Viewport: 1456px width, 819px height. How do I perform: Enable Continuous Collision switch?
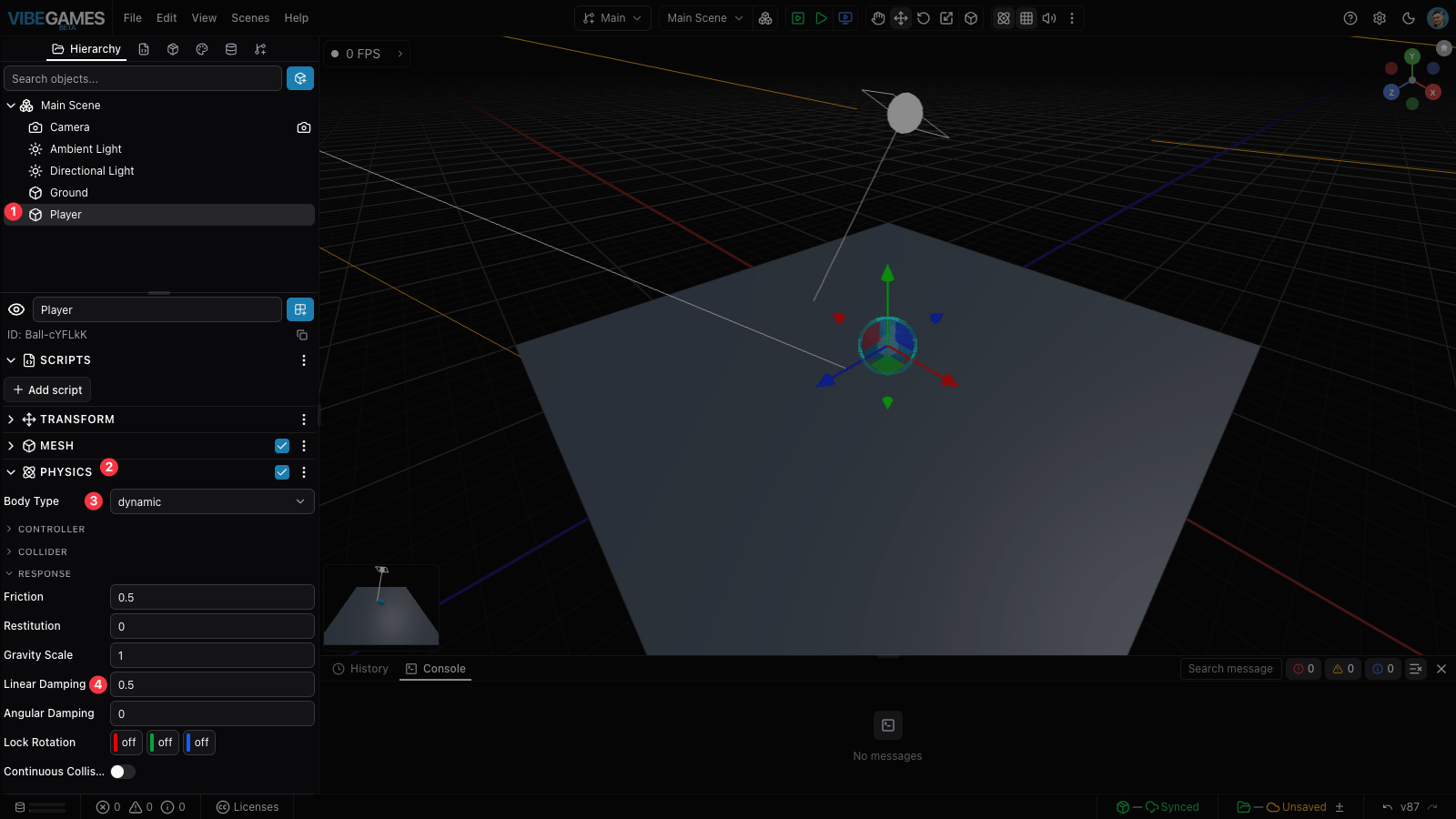pyautogui.click(x=123, y=772)
